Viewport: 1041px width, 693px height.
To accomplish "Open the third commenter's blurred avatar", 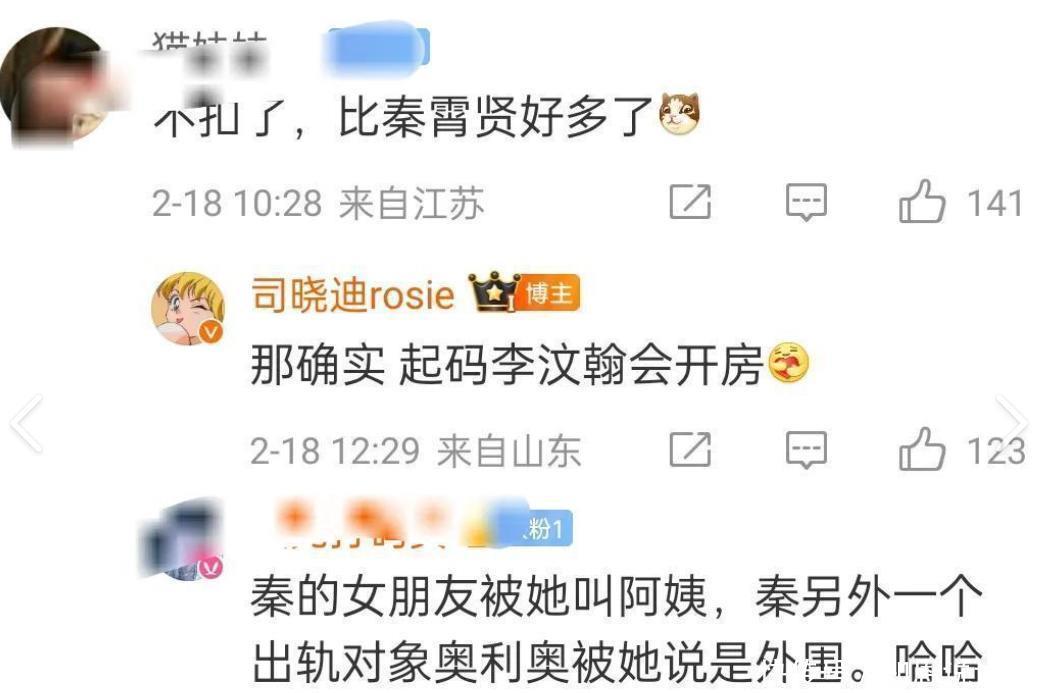I will [181, 539].
